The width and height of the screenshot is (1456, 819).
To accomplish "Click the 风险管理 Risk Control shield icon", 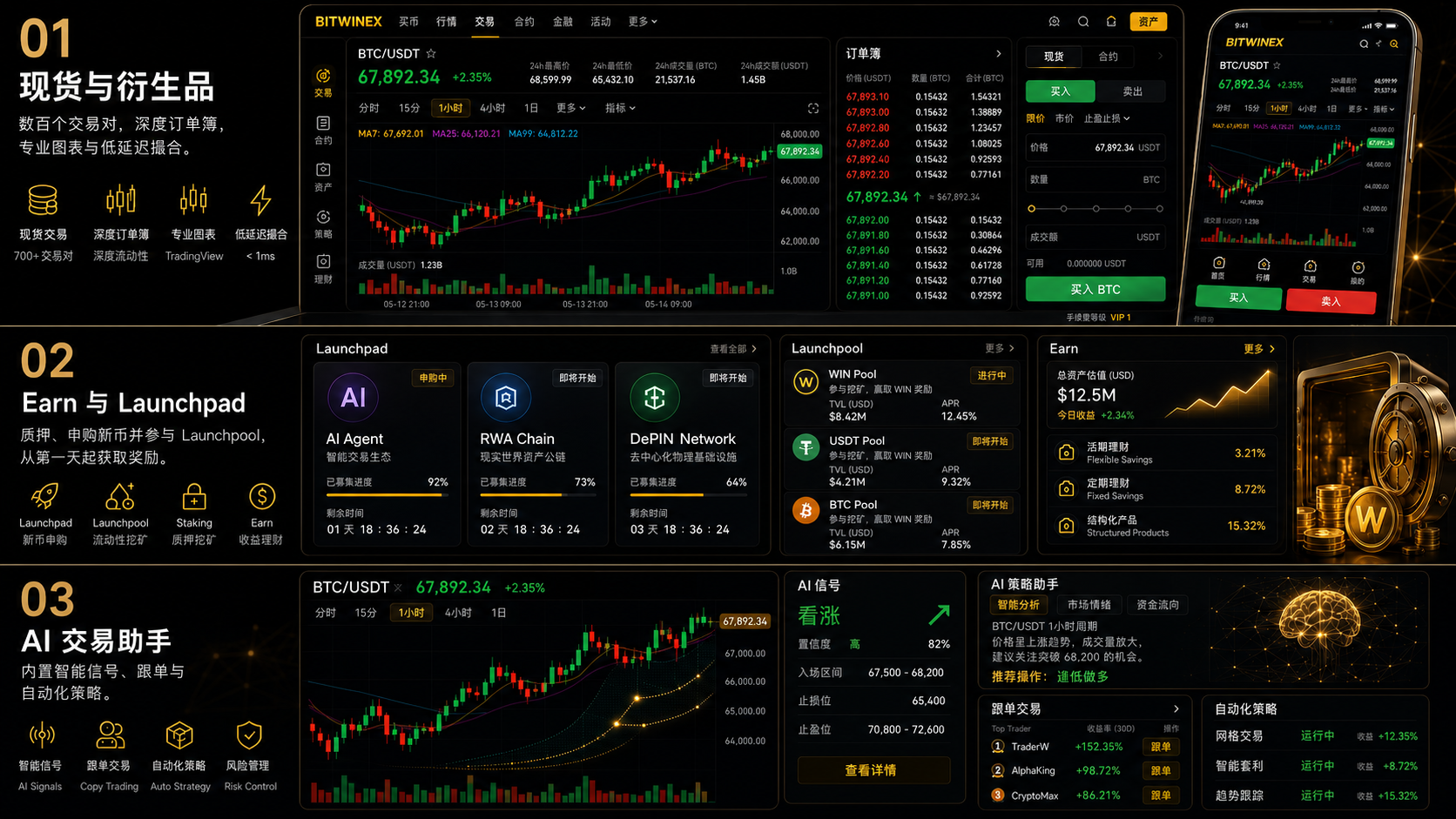I will (x=249, y=735).
